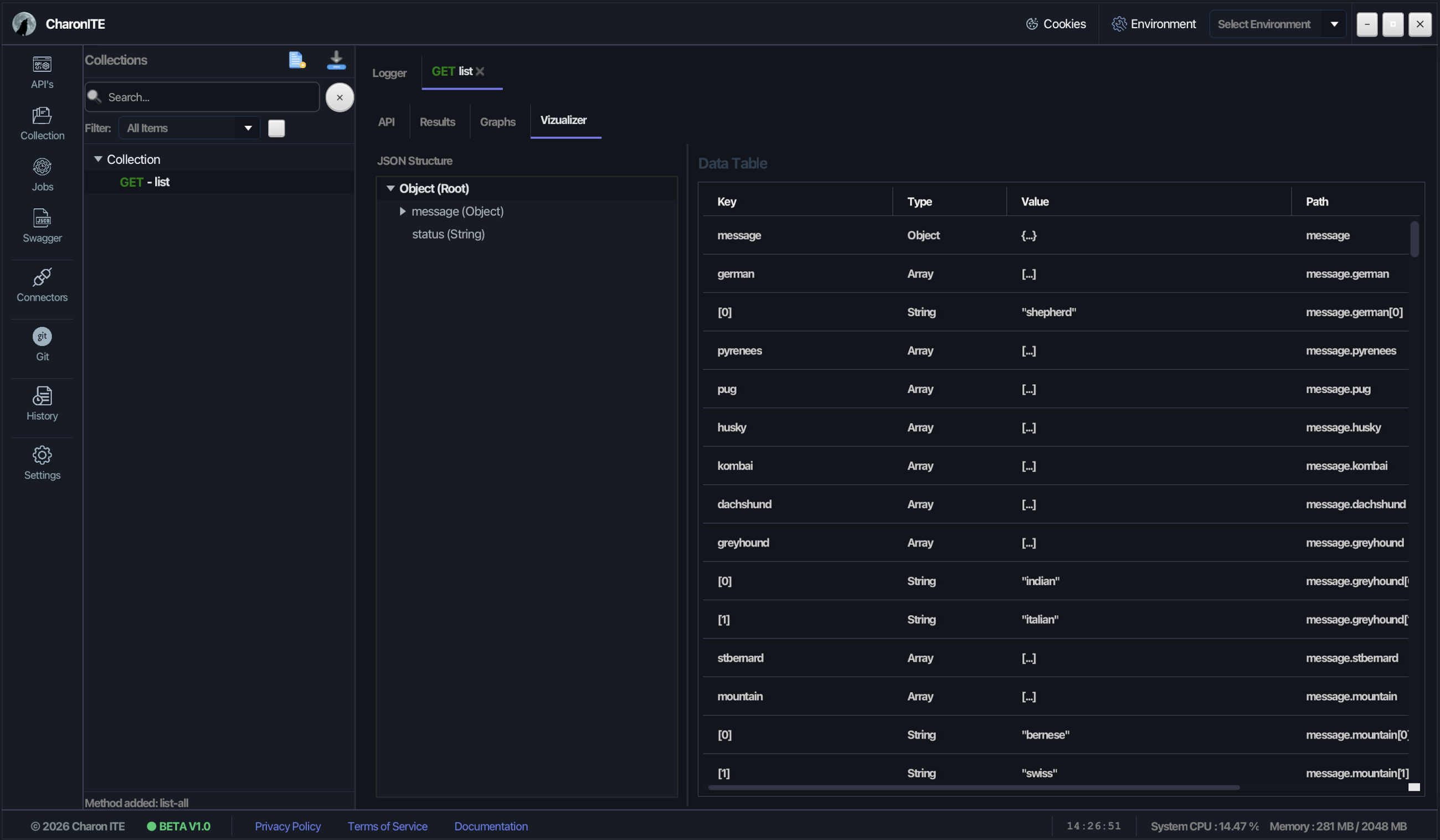View request History in the sidebar
1440x840 pixels.
tap(42, 404)
